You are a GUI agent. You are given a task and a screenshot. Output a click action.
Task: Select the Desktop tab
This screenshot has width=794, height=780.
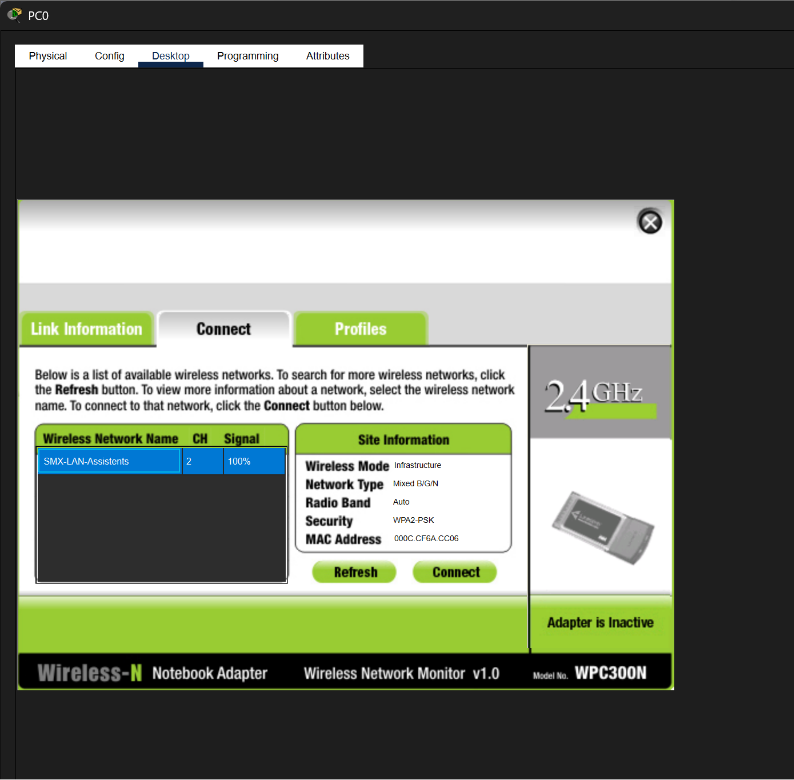coord(171,56)
